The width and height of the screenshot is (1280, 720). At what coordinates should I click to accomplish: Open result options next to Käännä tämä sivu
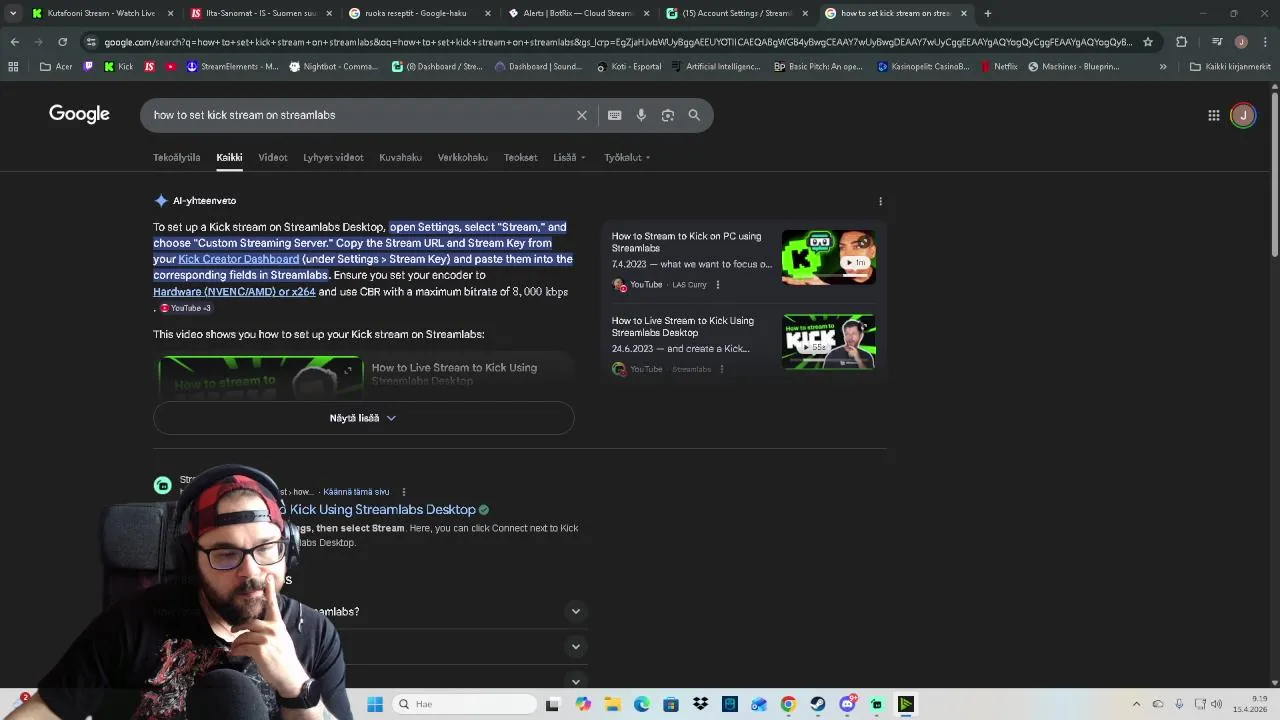coord(403,492)
